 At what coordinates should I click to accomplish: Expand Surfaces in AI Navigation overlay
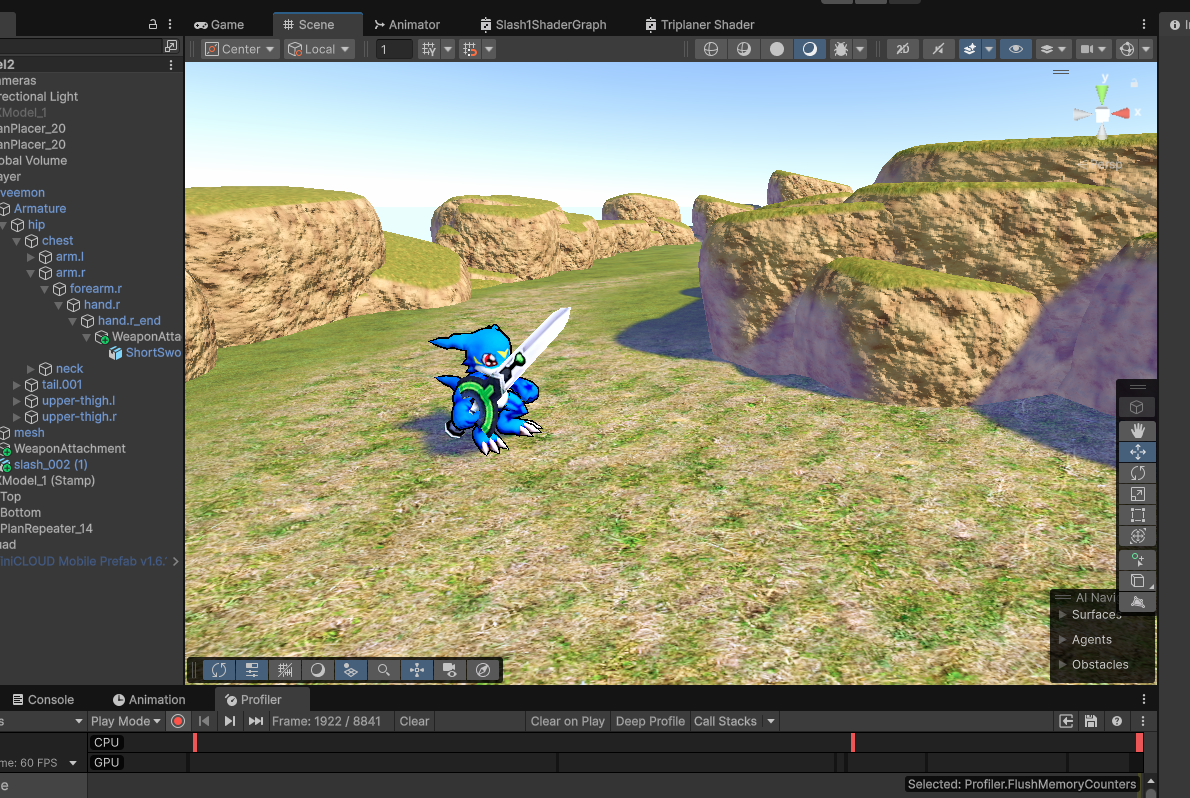(1062, 614)
